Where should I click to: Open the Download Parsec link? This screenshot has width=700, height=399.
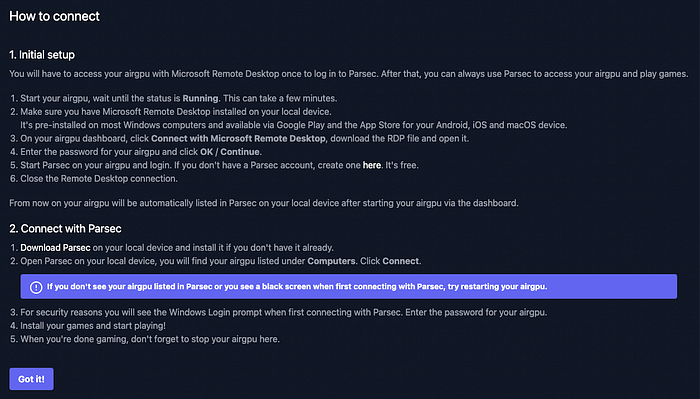click(x=55, y=248)
